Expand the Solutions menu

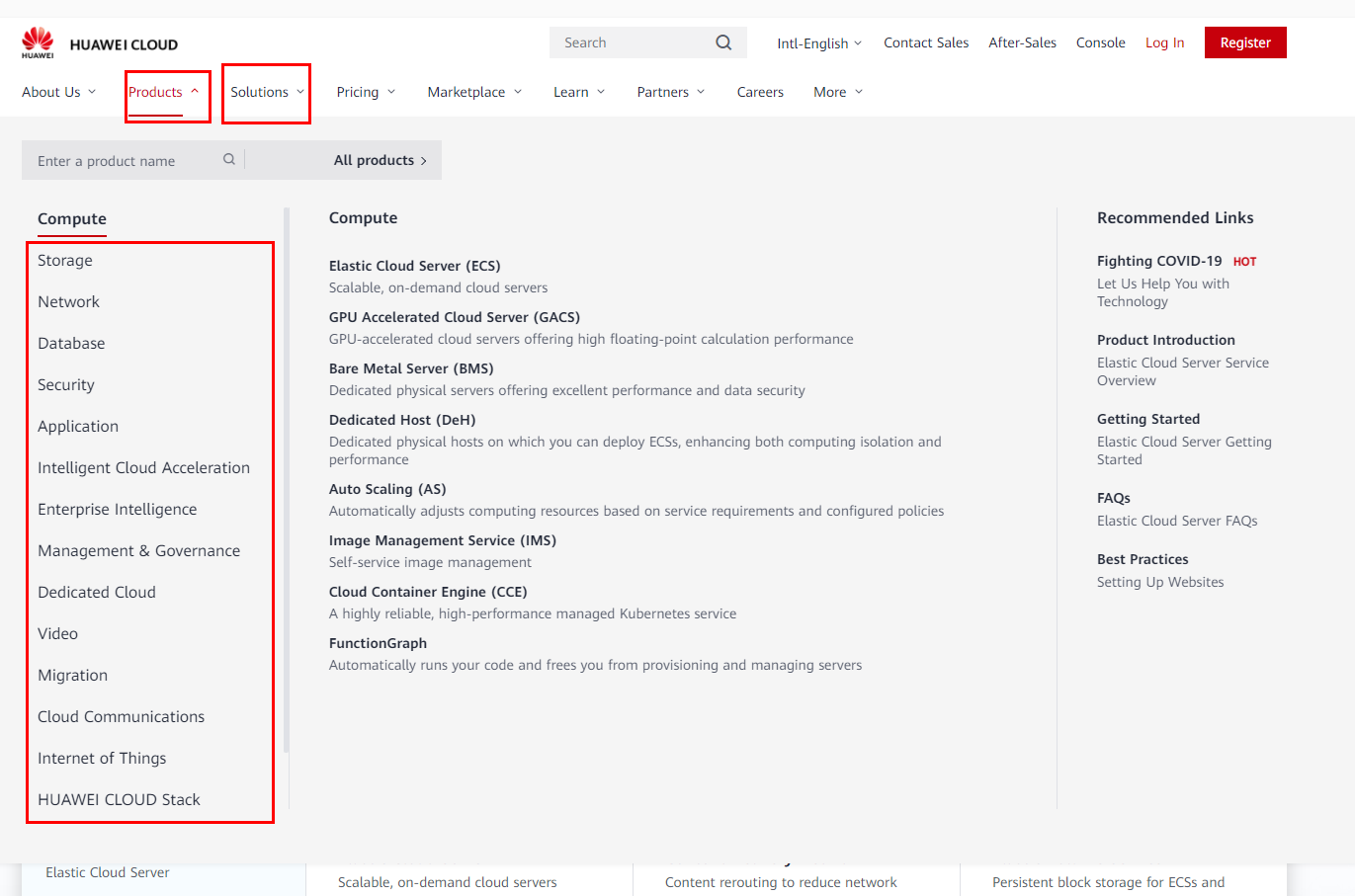267,92
